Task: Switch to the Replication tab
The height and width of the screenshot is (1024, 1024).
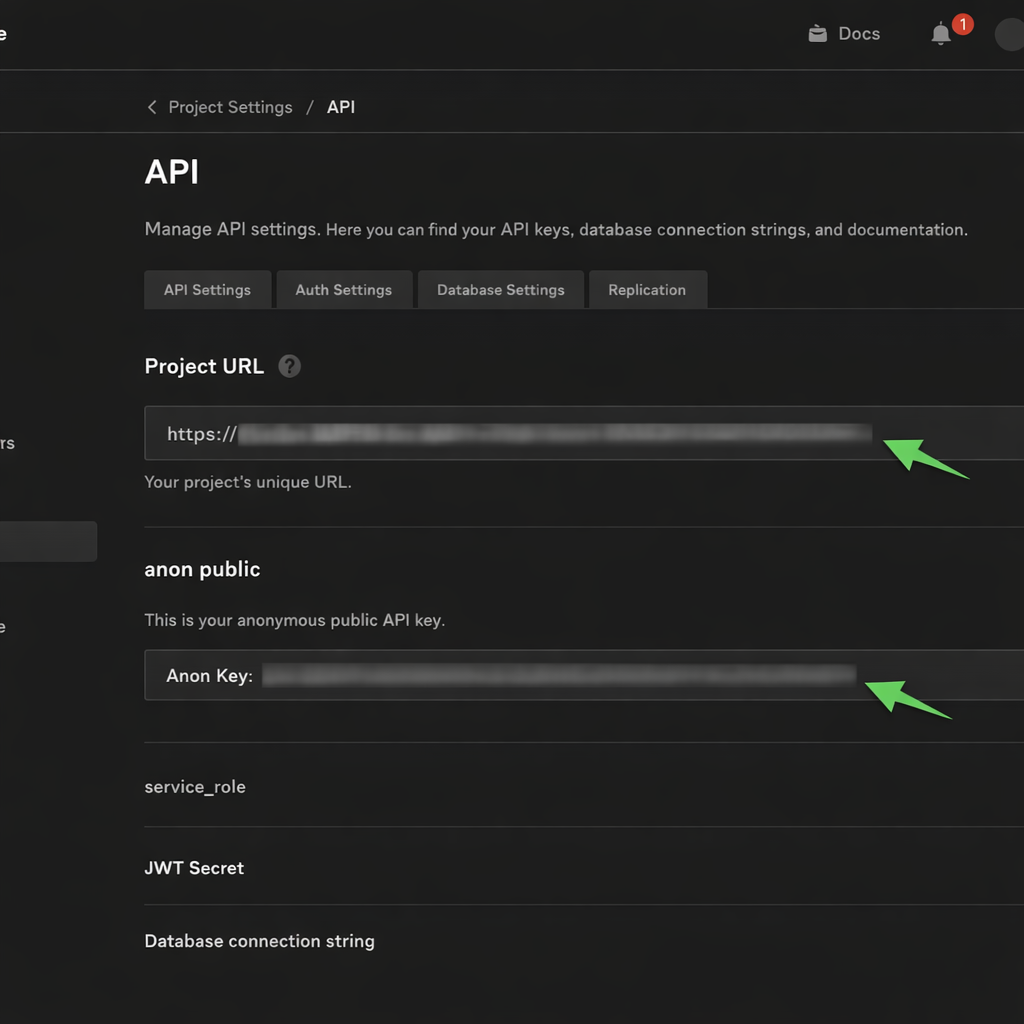Action: [647, 290]
